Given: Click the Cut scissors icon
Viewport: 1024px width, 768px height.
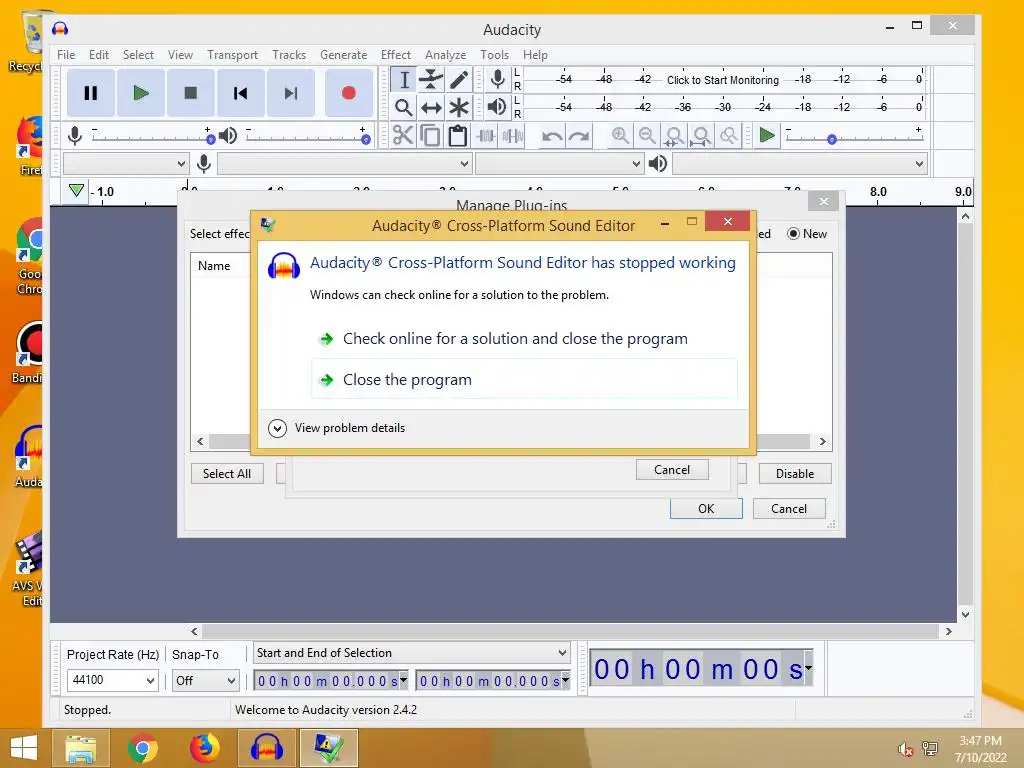Looking at the screenshot, I should 404,136.
